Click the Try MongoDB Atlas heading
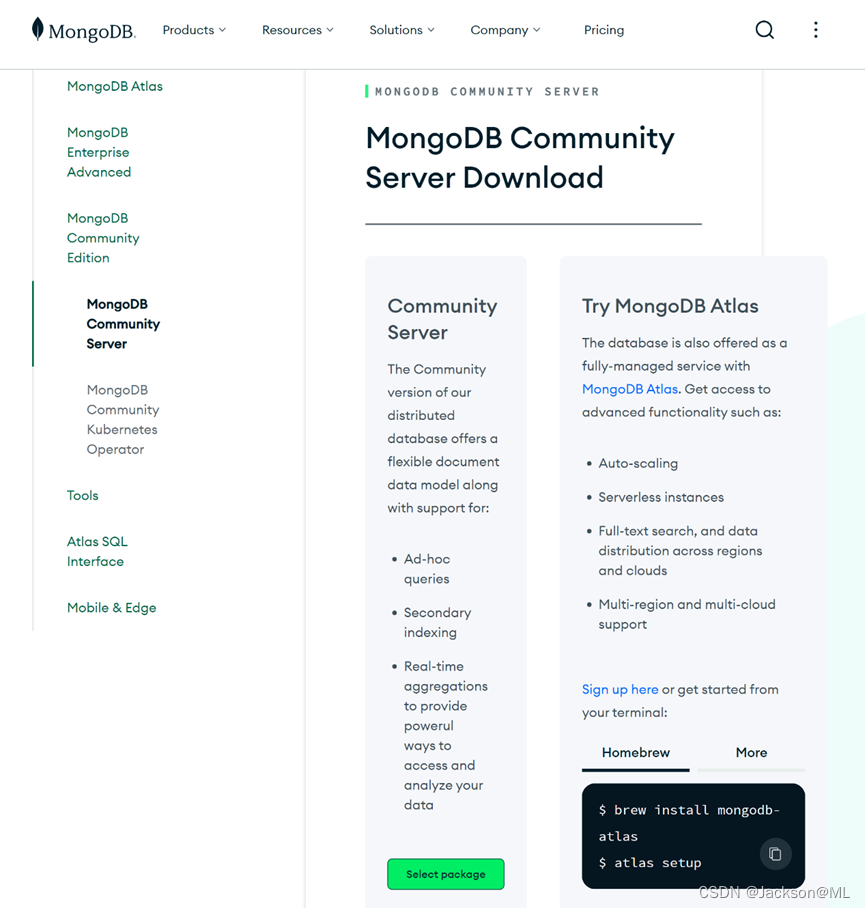Screen dimensions: 865x908 pyautogui.click(x=670, y=306)
